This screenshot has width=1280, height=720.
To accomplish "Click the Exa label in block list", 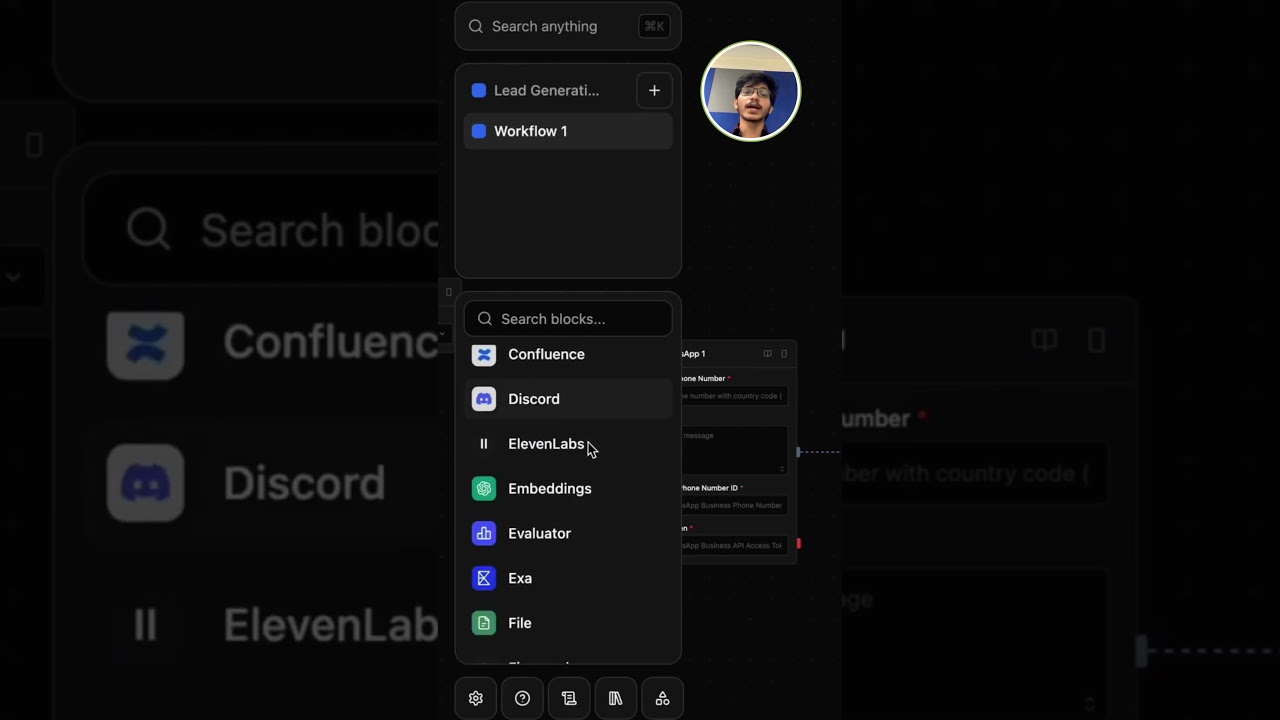I will pos(520,578).
